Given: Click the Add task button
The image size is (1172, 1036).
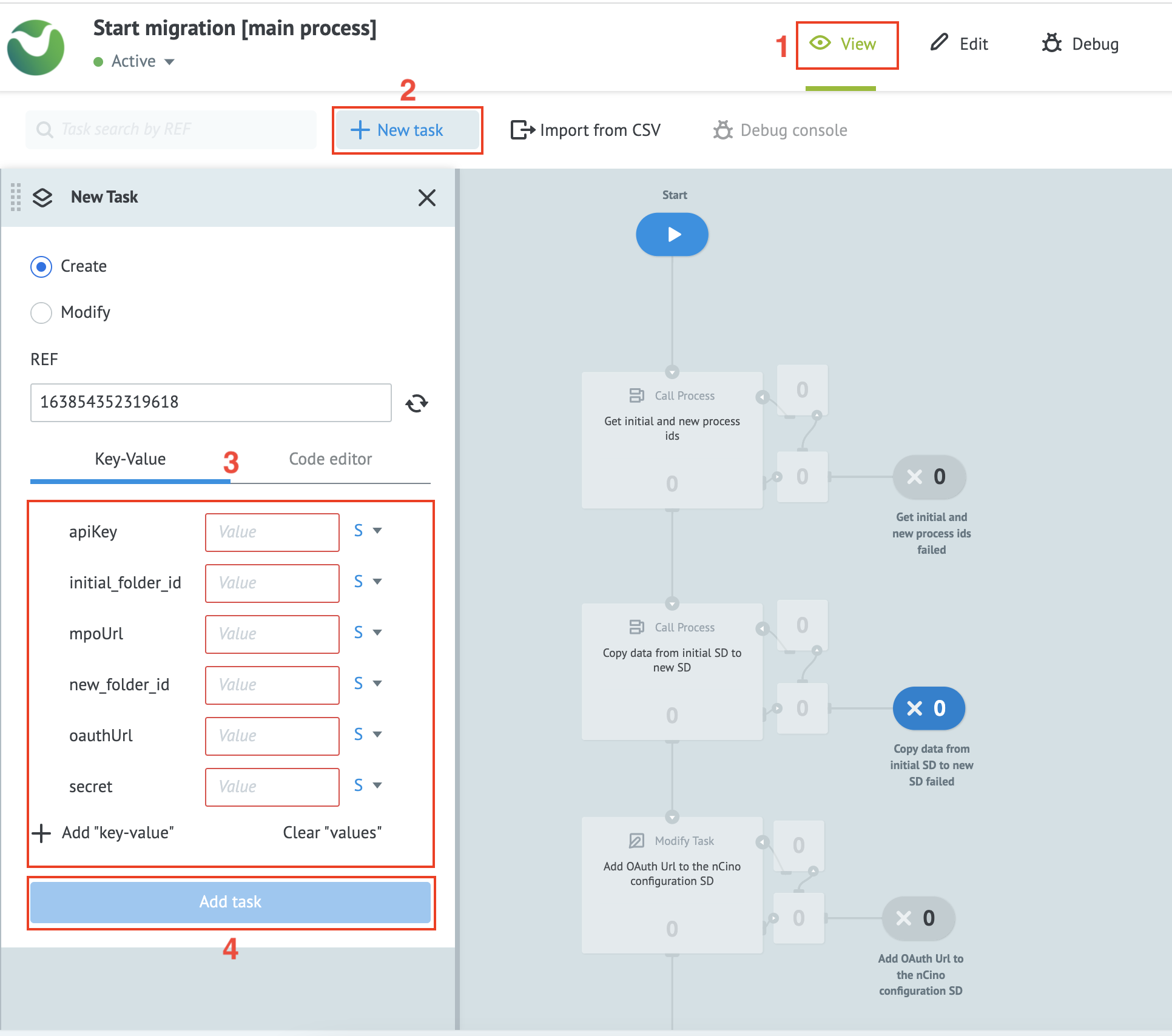Looking at the screenshot, I should click(231, 902).
